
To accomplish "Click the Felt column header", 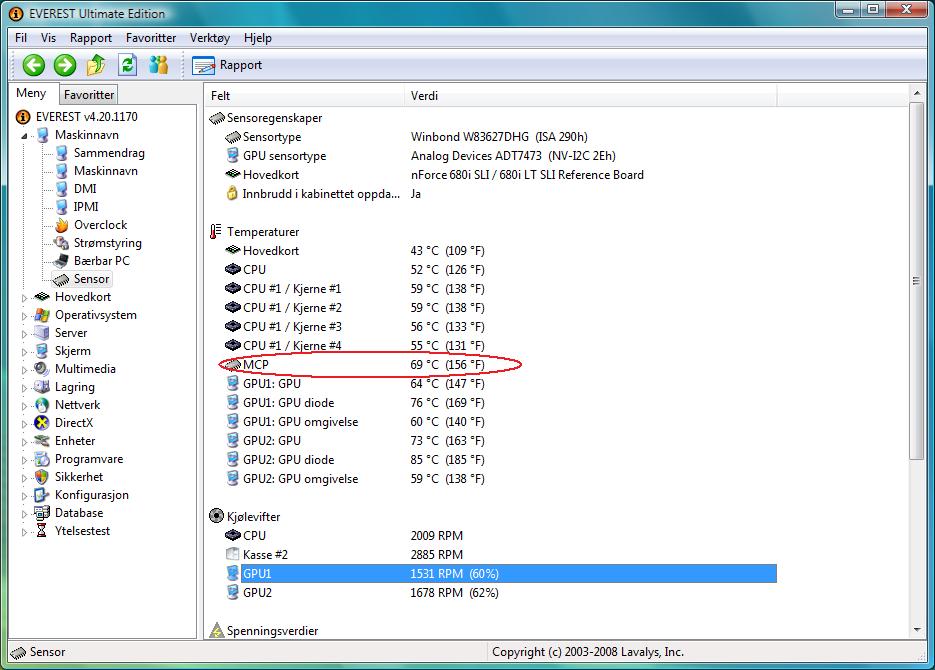I will 306,95.
